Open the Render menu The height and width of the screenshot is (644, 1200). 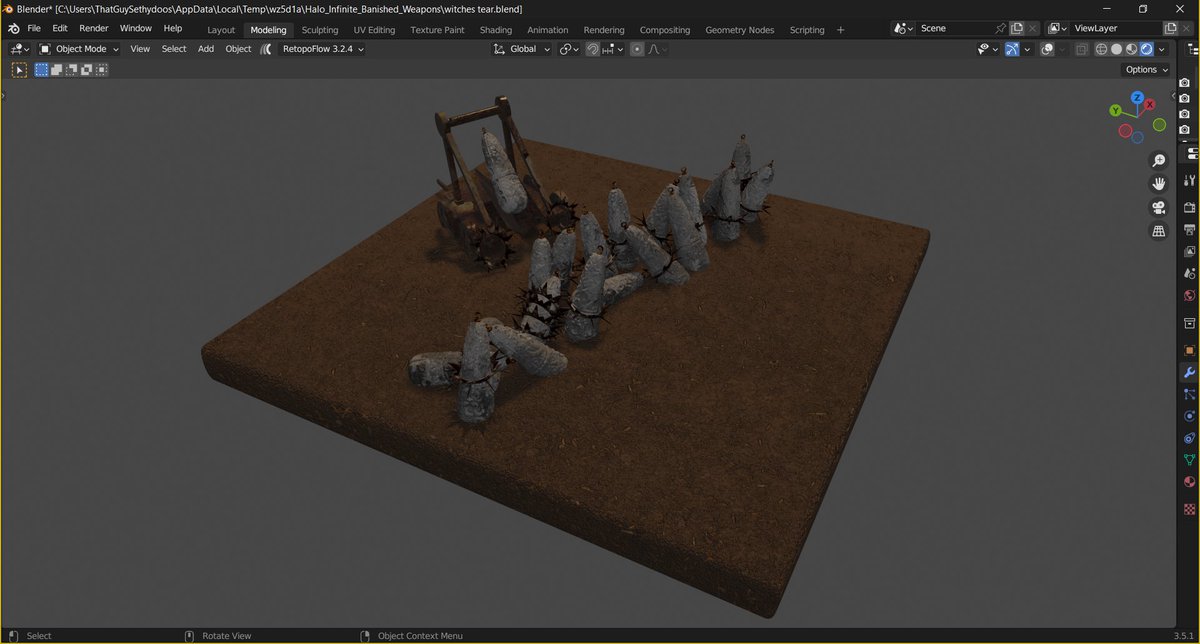(x=94, y=29)
